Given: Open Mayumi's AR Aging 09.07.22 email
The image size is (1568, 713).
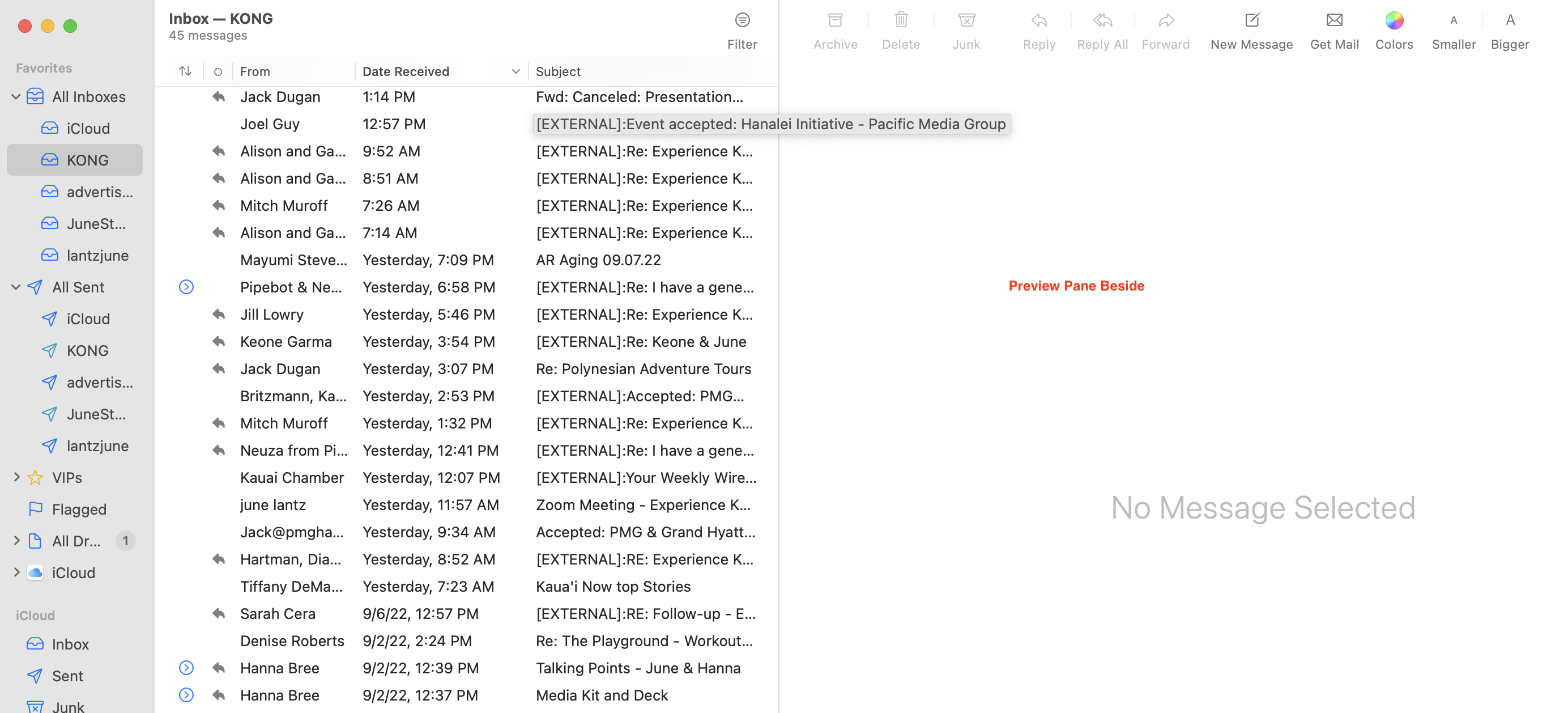Looking at the screenshot, I should (598, 260).
